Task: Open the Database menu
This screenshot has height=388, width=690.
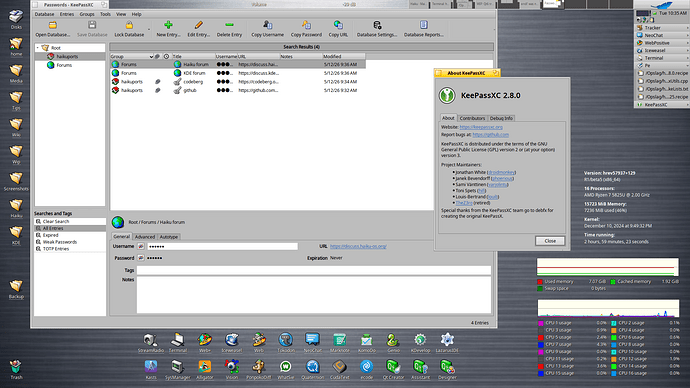Action: coord(44,14)
